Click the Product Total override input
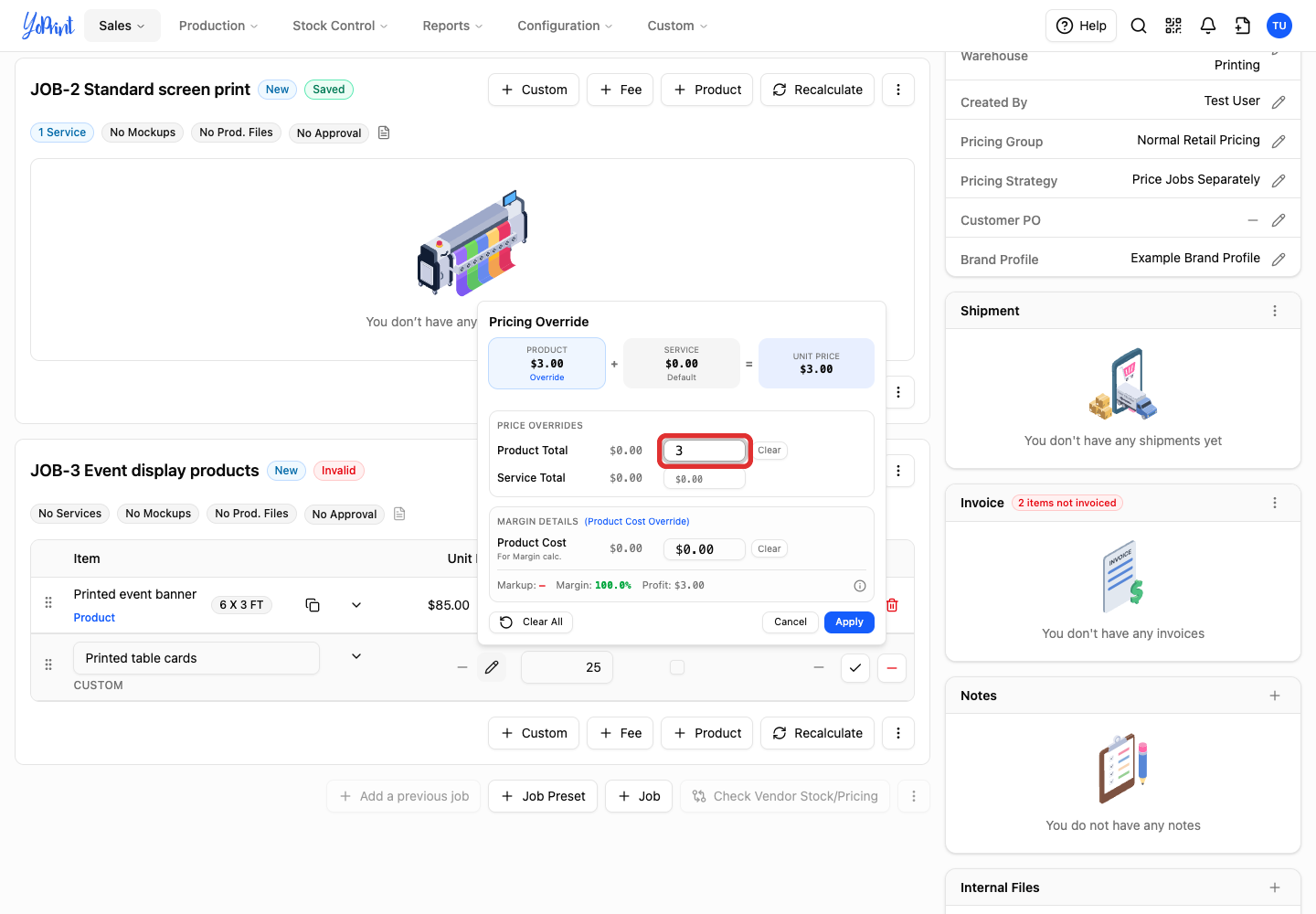The image size is (1316, 914). [x=705, y=451]
